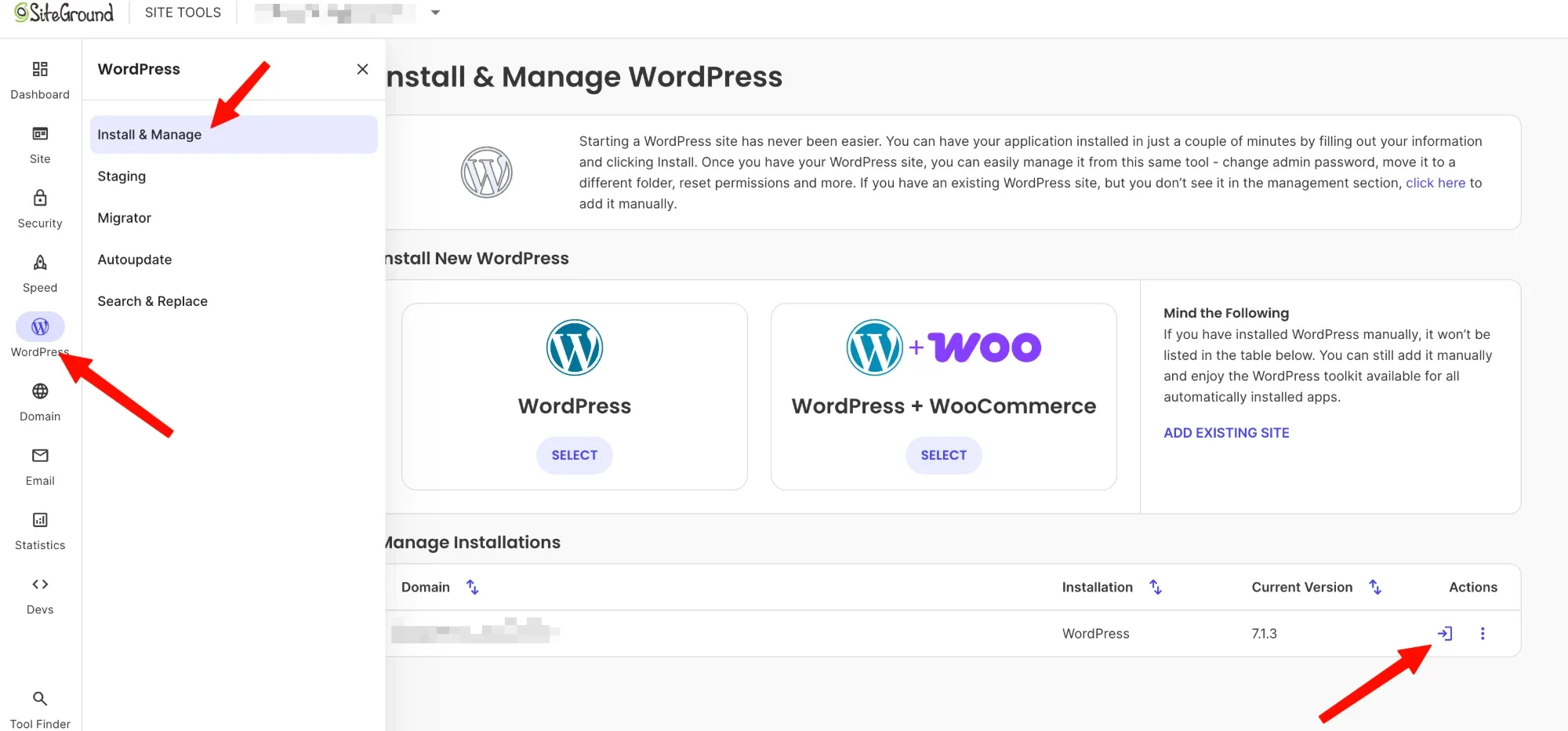Open the kebab actions menu for installation
The image size is (1568, 731).
tap(1483, 633)
